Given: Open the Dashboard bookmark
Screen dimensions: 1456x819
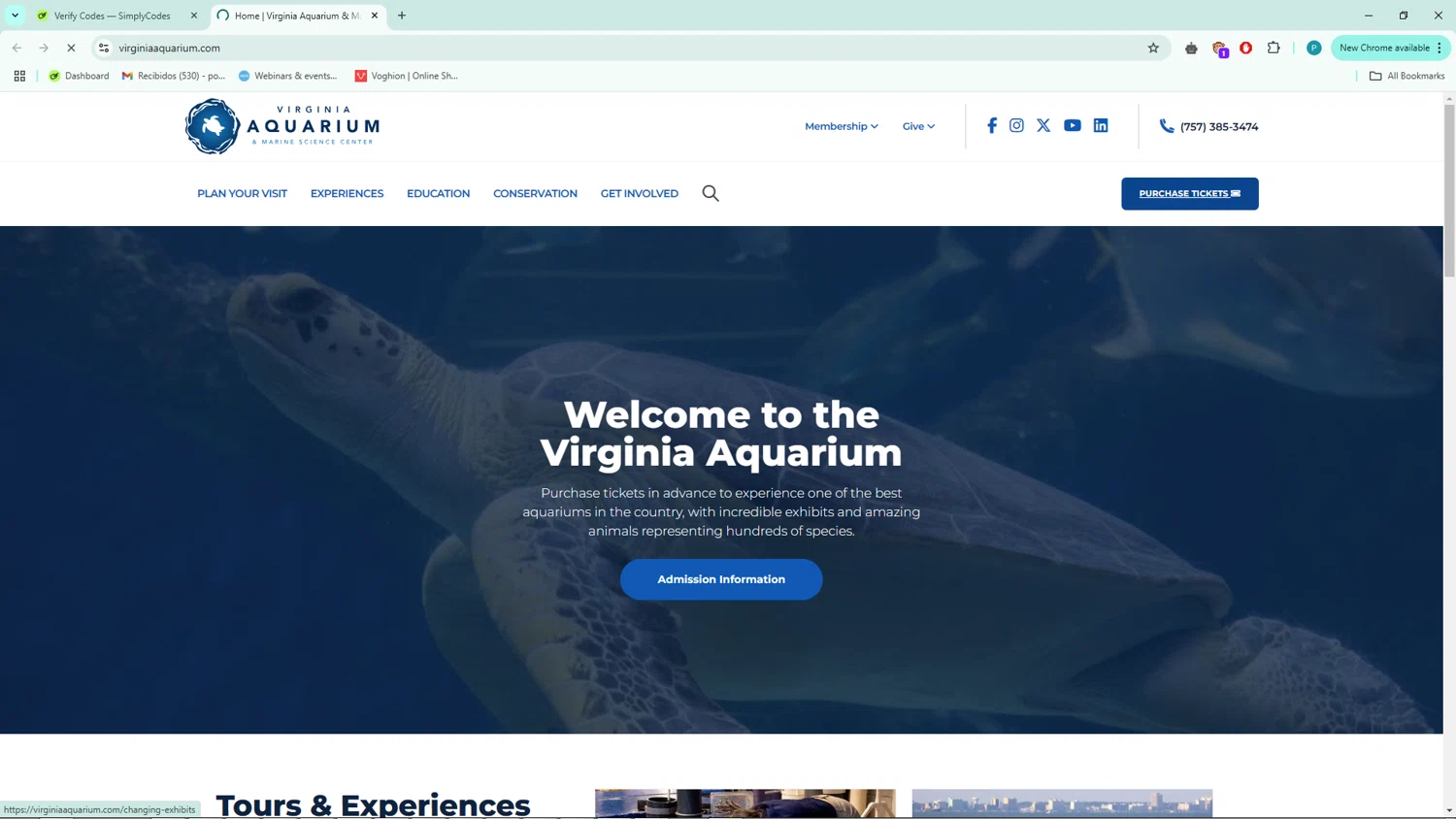Looking at the screenshot, I should point(79,76).
